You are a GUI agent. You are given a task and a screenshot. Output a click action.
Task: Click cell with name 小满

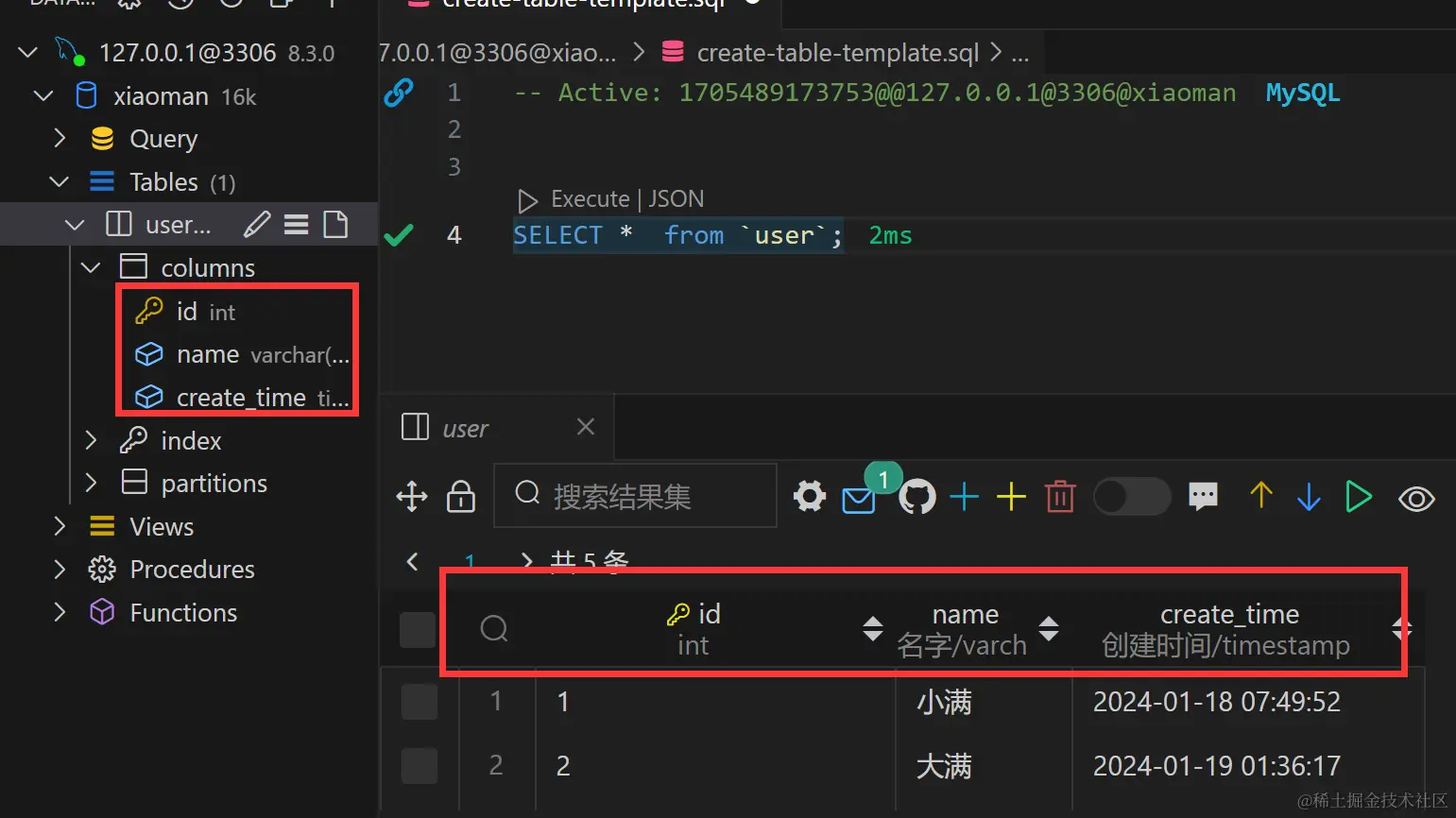(984, 702)
